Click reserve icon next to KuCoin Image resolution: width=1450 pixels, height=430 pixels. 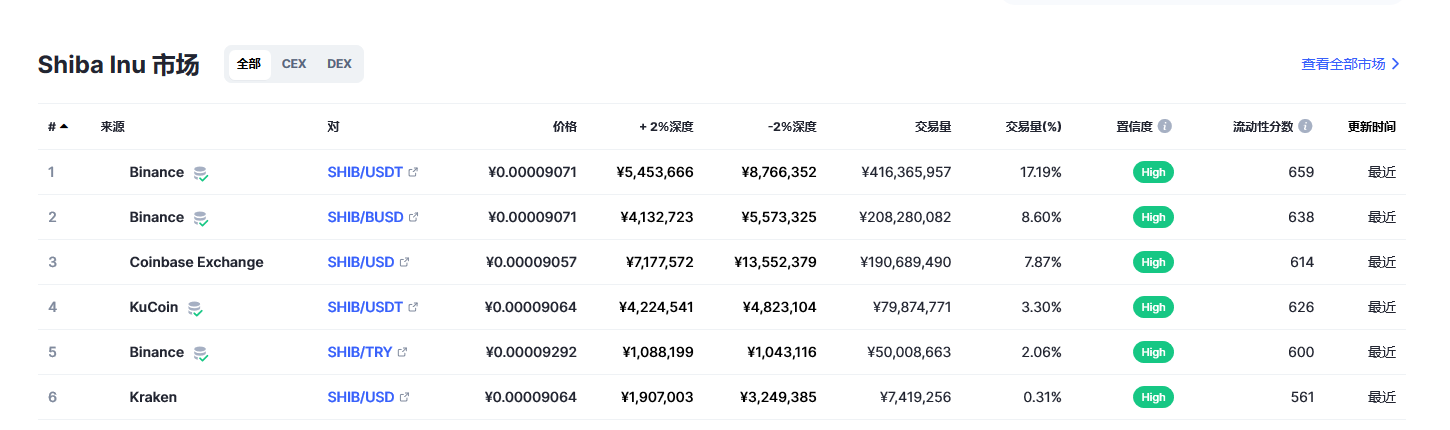pos(195,308)
